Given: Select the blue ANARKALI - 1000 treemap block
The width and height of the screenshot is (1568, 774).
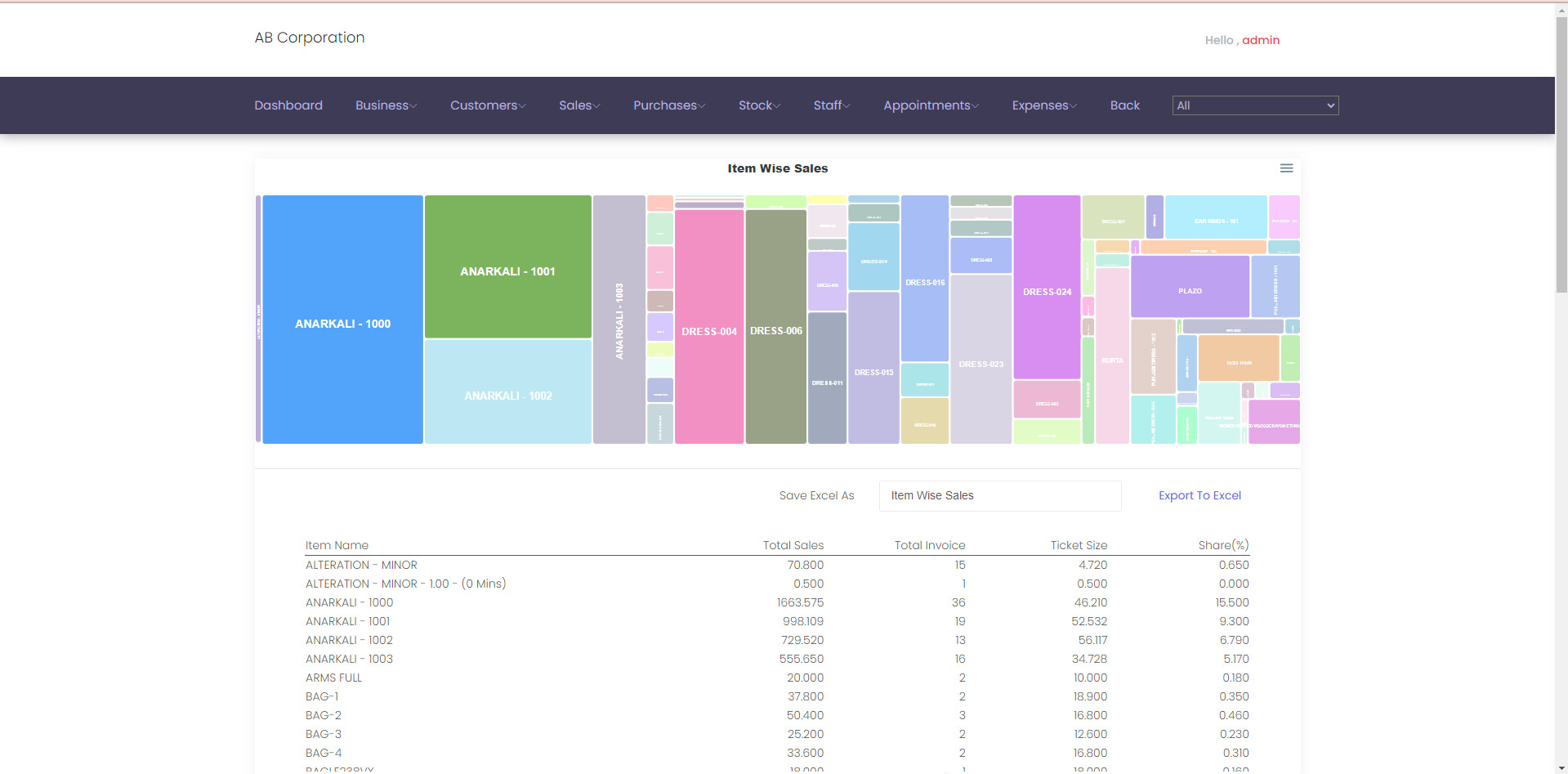Looking at the screenshot, I should pos(343,320).
